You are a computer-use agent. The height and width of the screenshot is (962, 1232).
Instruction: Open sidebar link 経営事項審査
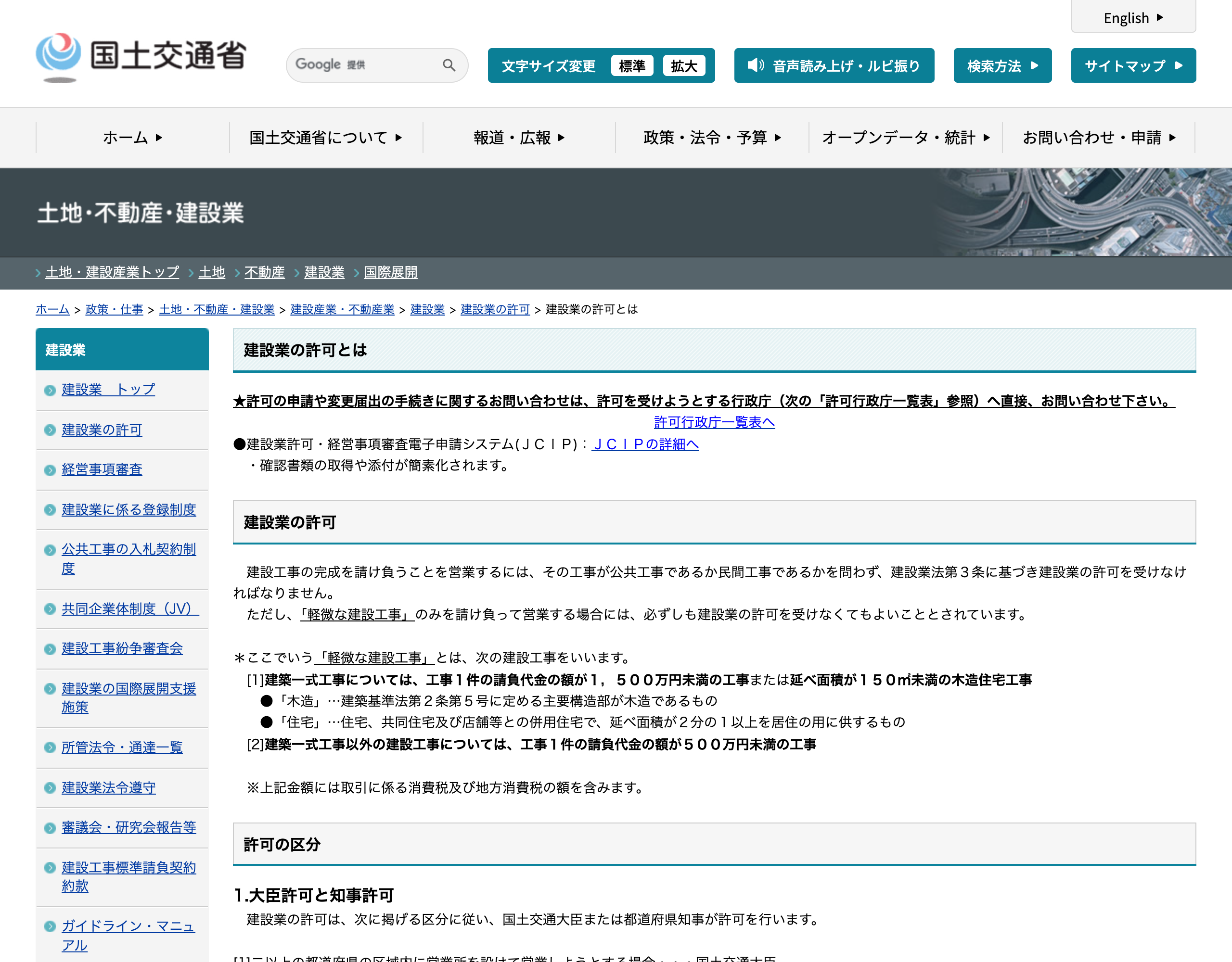click(102, 470)
